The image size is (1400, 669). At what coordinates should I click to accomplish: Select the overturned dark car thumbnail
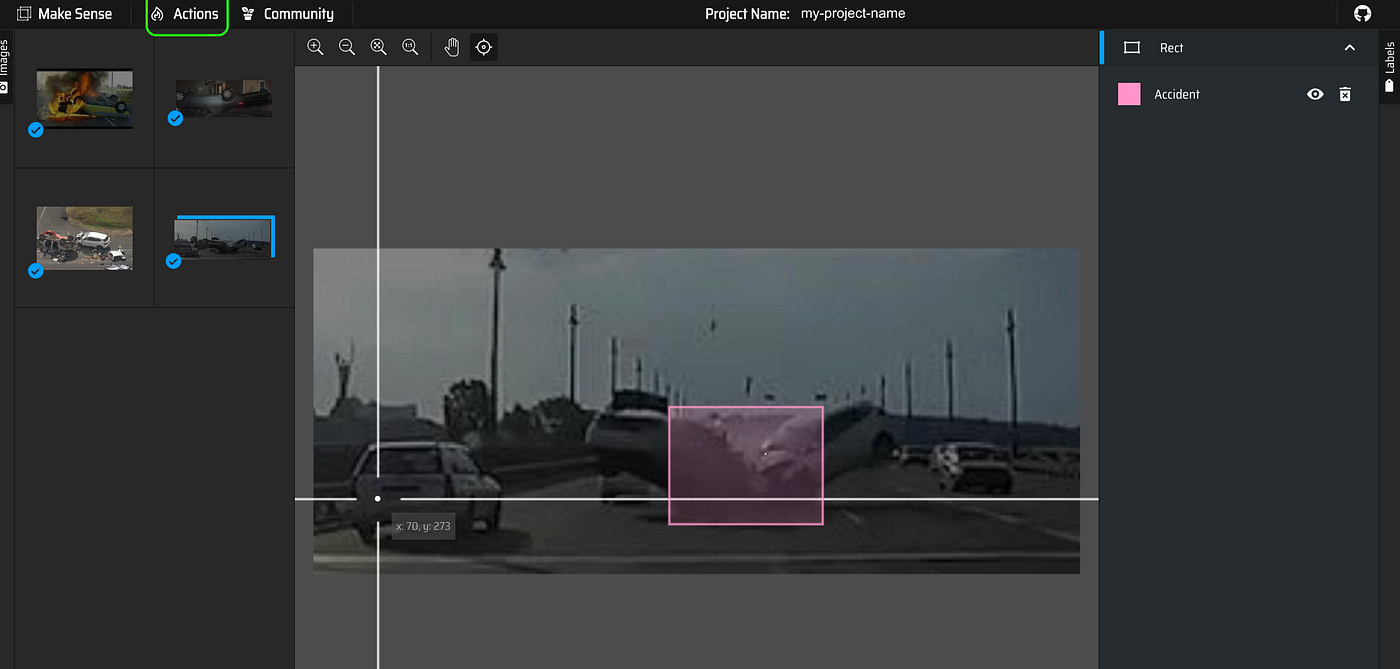click(x=223, y=98)
